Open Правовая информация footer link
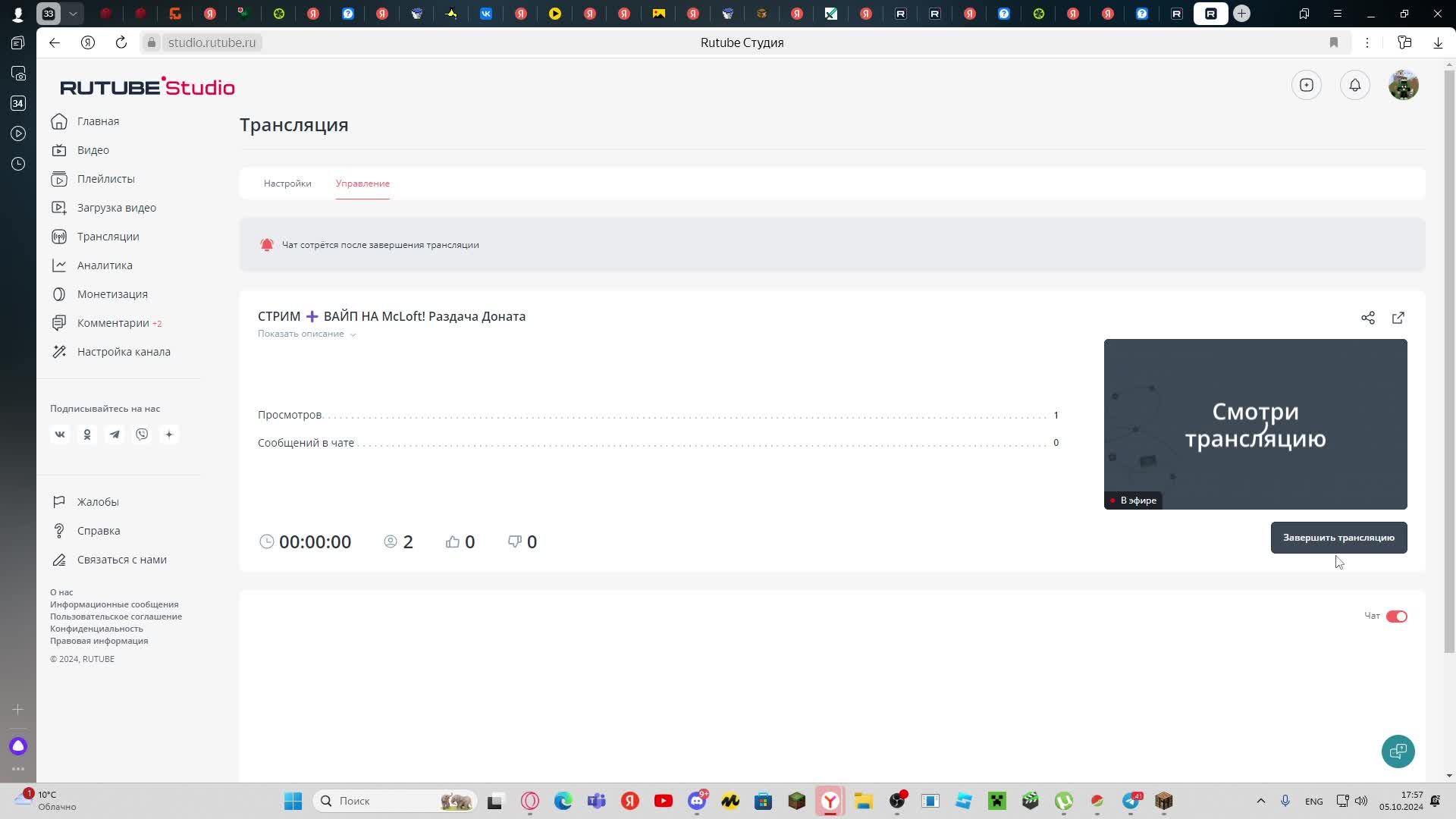 99,641
